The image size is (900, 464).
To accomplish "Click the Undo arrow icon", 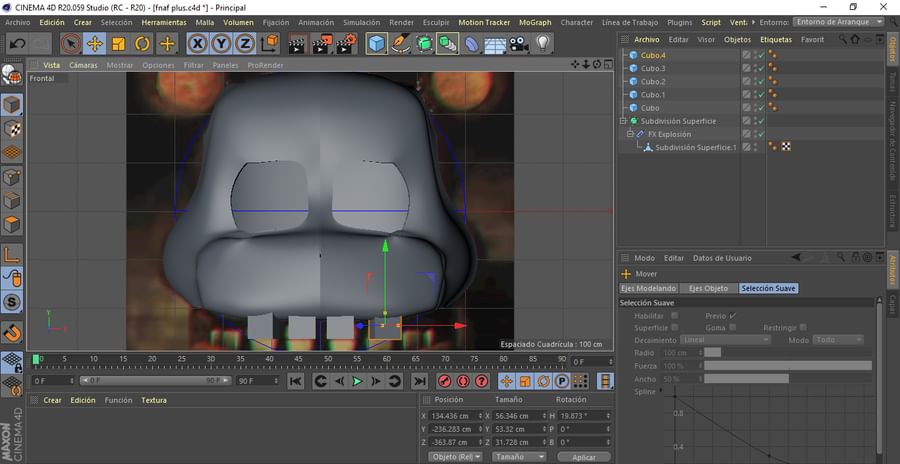I will (x=17, y=43).
